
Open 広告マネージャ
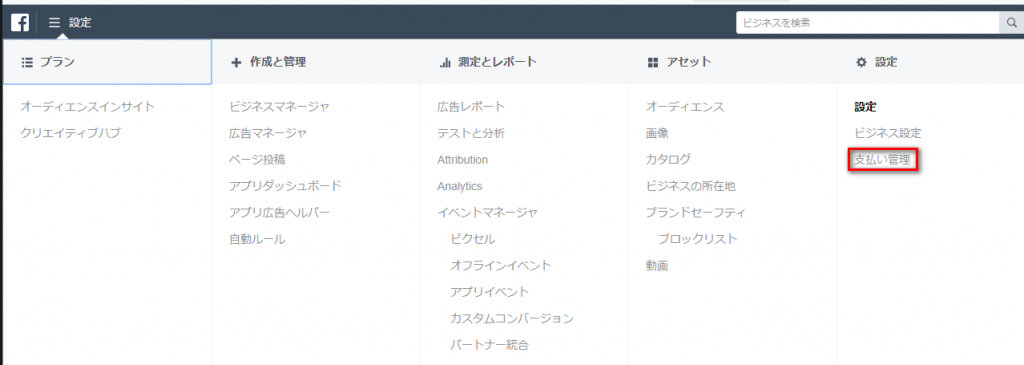tap(268, 133)
